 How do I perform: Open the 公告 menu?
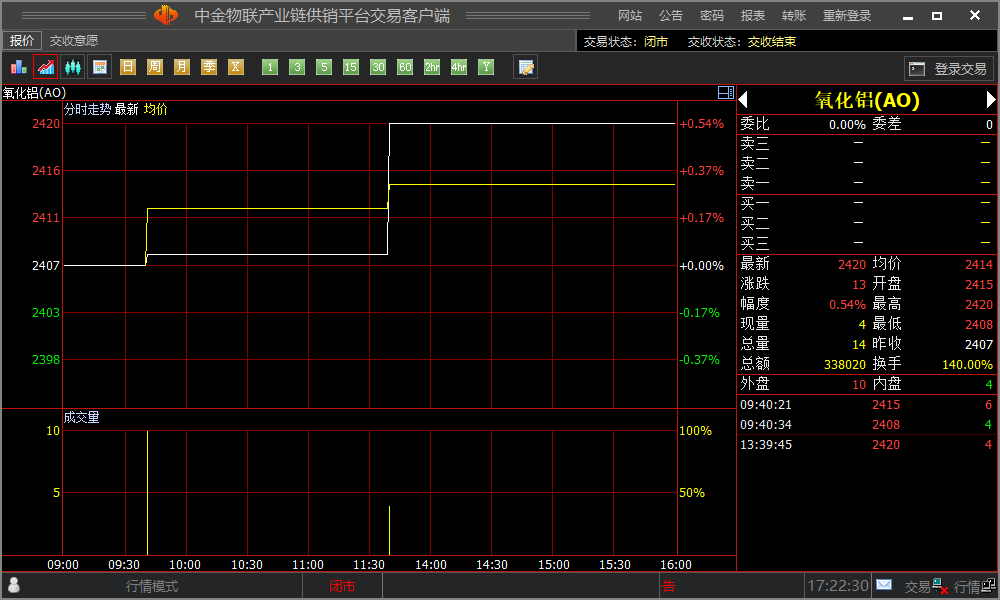pos(671,15)
